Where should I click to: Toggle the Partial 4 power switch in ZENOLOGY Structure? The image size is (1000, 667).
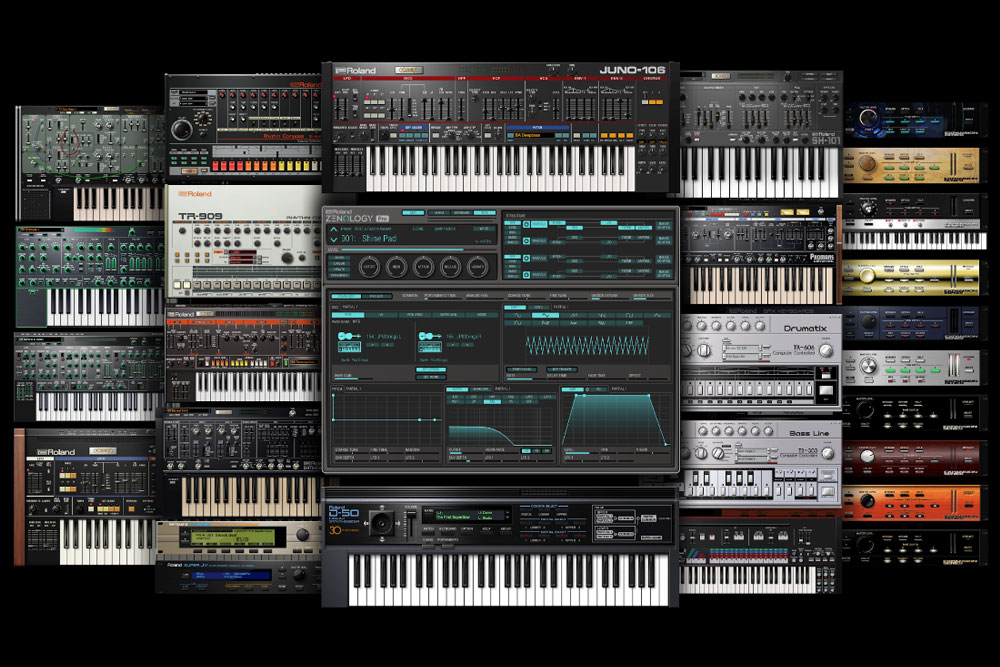526,275
